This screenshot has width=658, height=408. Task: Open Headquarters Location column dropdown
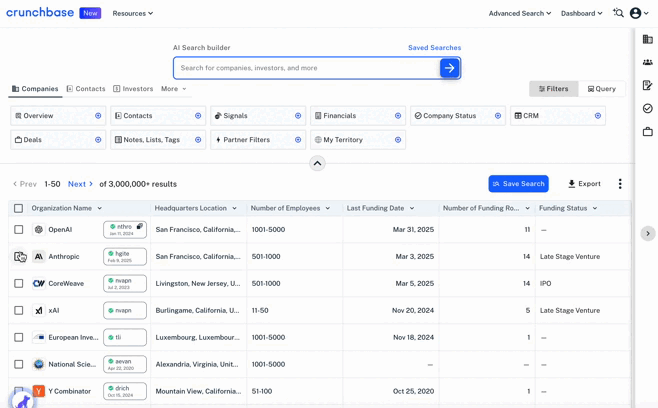coord(234,208)
